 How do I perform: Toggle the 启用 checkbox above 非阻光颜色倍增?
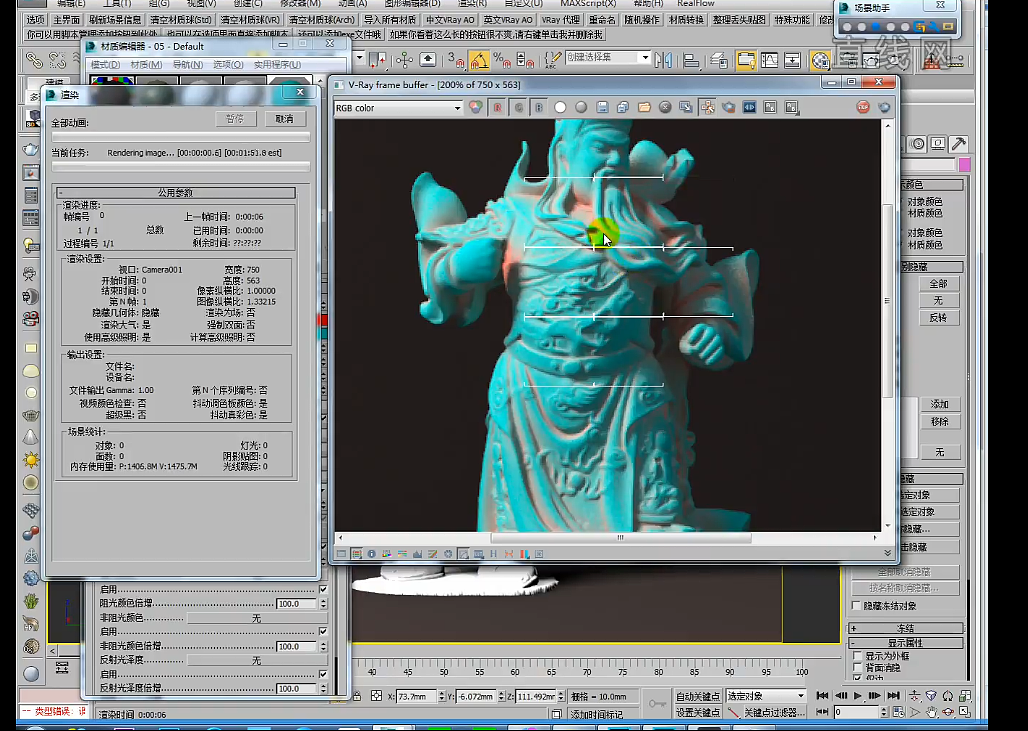pos(323,631)
